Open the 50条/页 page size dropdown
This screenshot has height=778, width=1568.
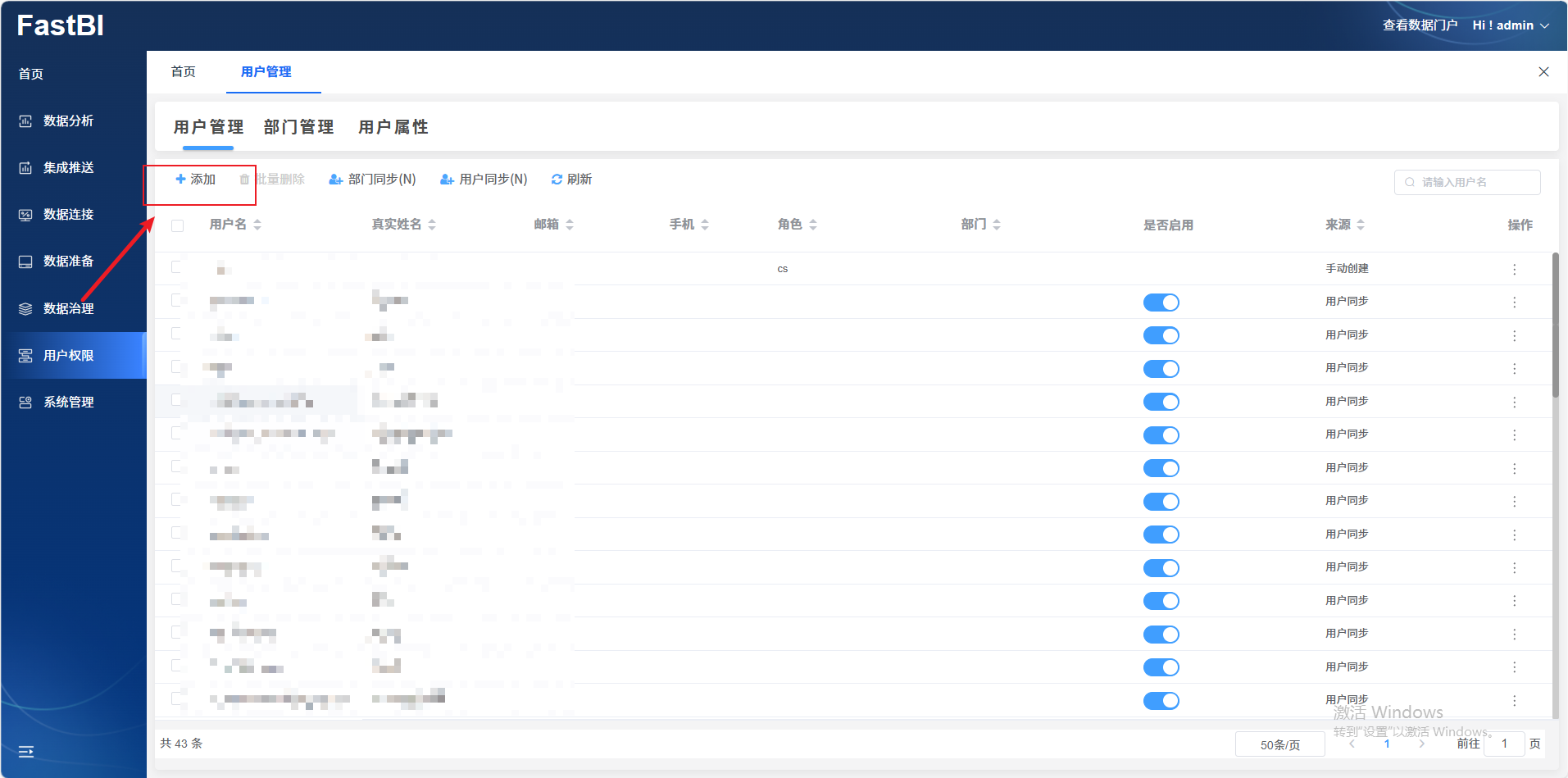(1279, 744)
